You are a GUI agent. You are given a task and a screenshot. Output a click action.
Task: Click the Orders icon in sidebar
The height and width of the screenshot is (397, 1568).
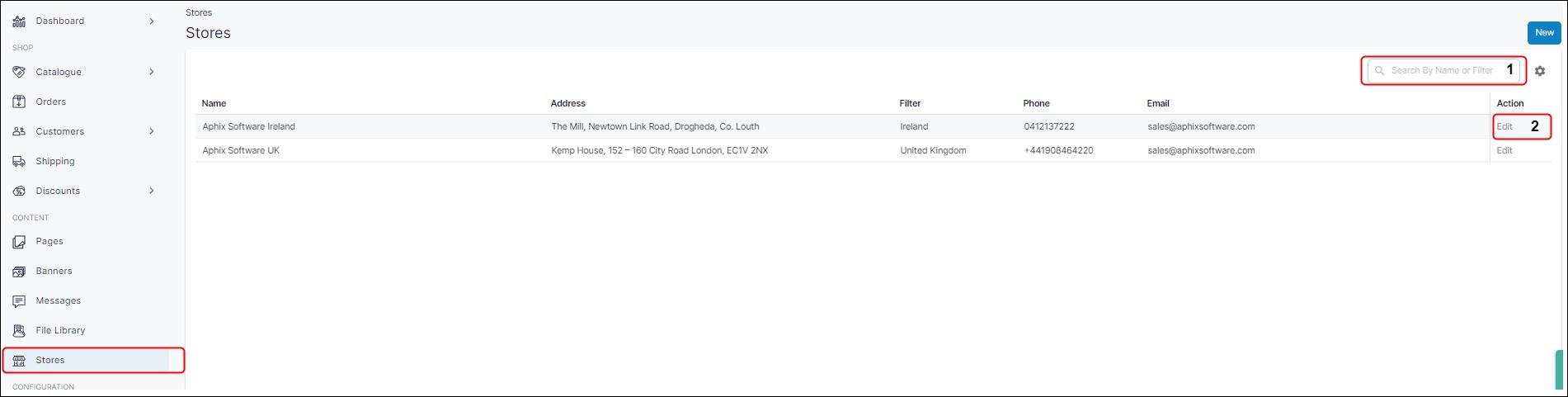coord(19,102)
